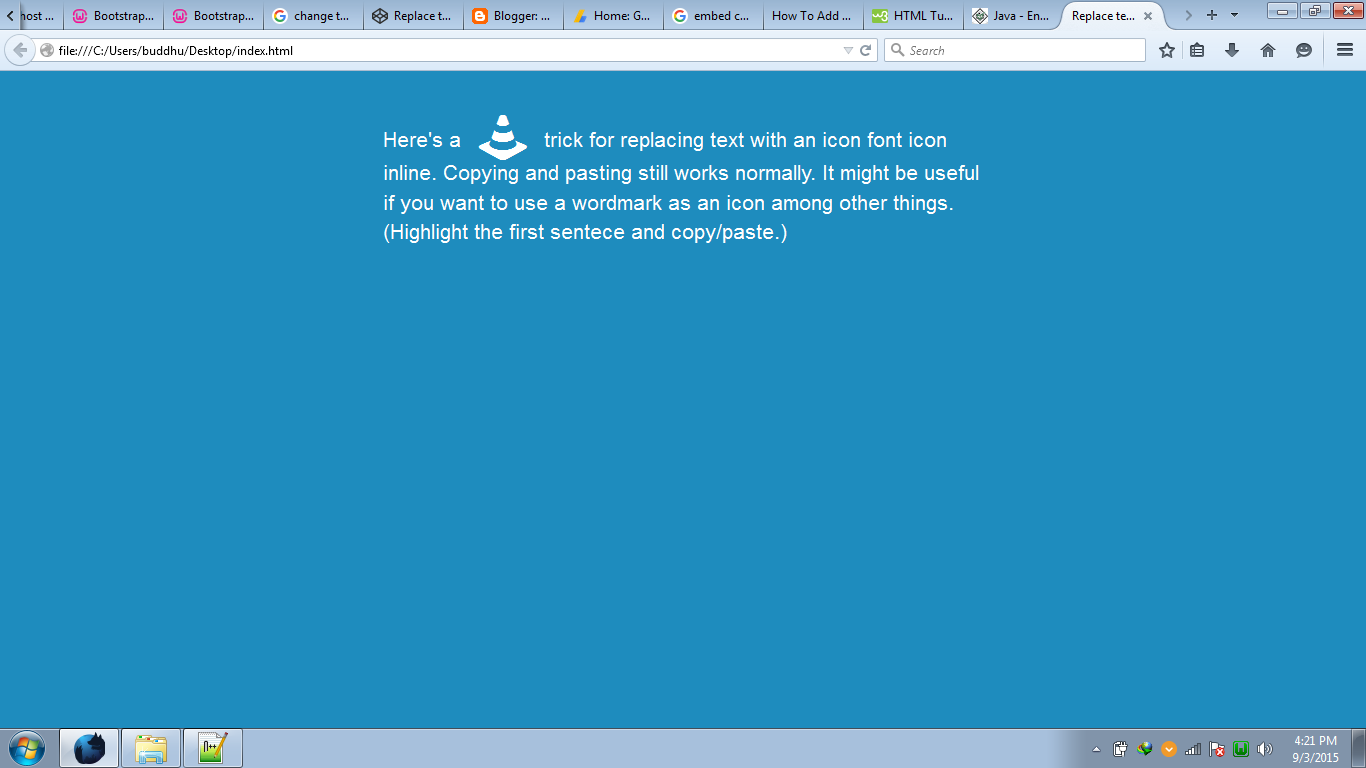Click the page reload icon
Image resolution: width=1366 pixels, height=768 pixels.
862,49
